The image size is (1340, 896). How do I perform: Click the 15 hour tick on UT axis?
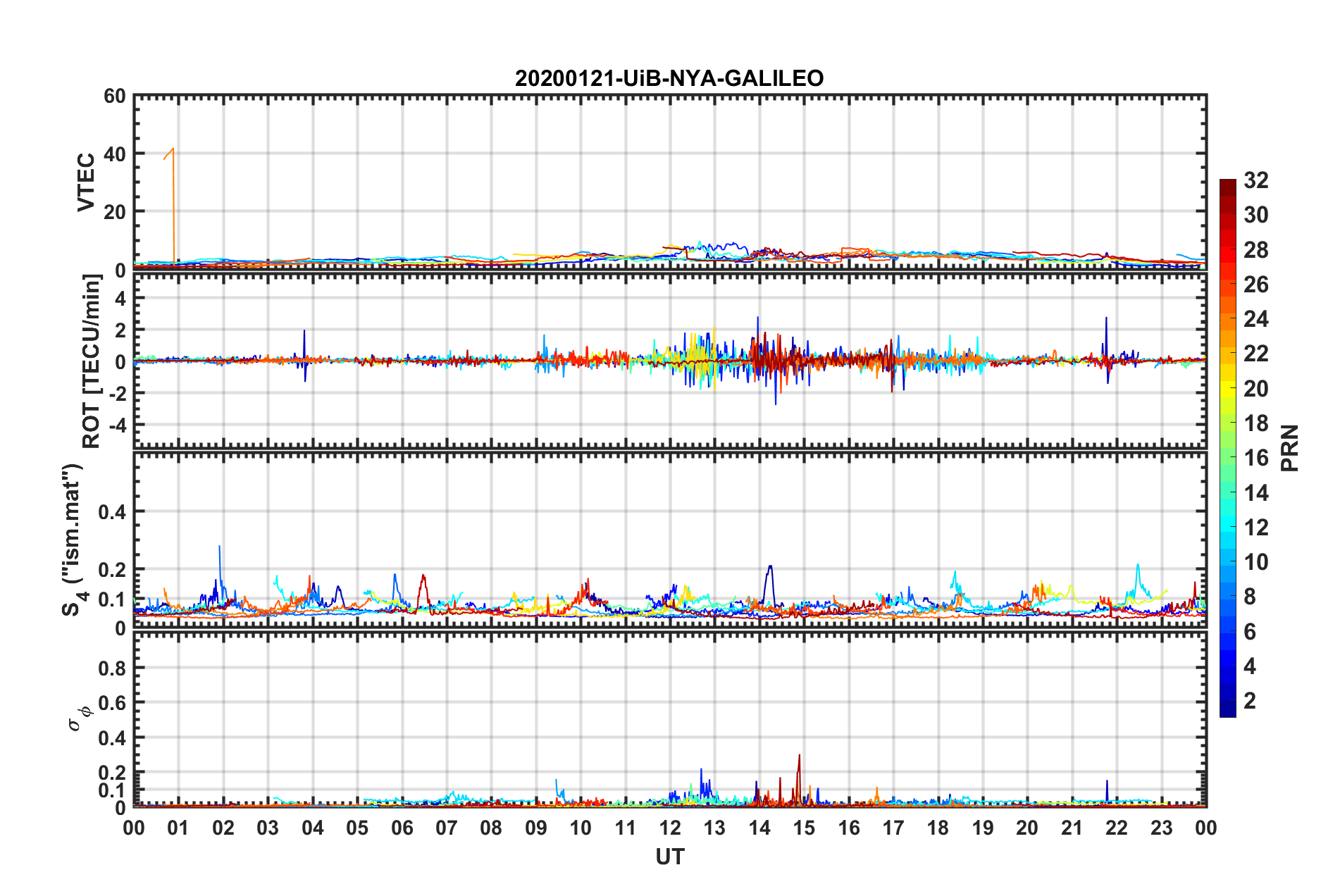pos(804,828)
